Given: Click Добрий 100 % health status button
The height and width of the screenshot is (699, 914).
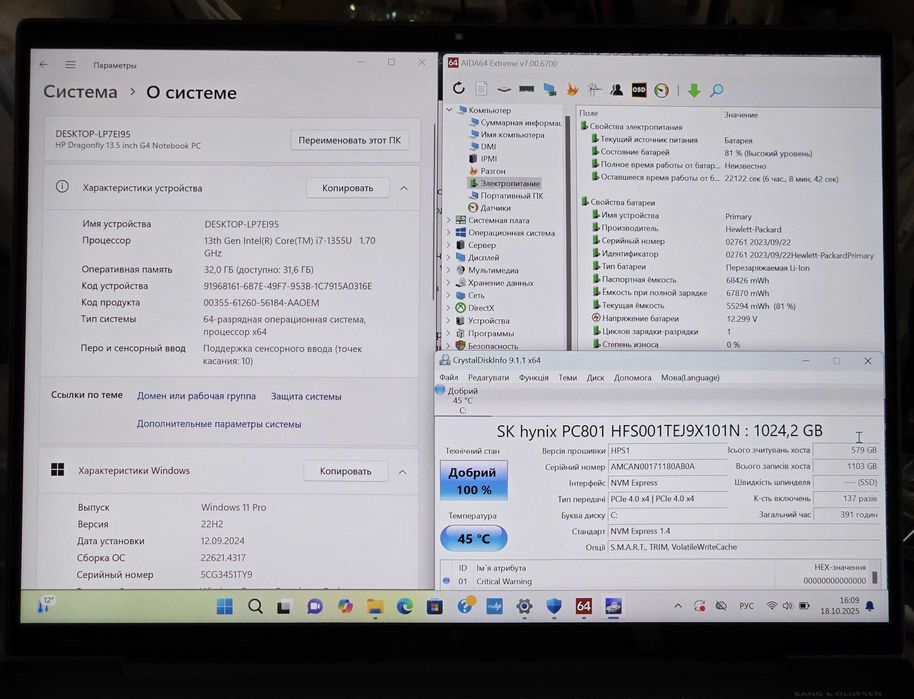Looking at the screenshot, I should 474,480.
